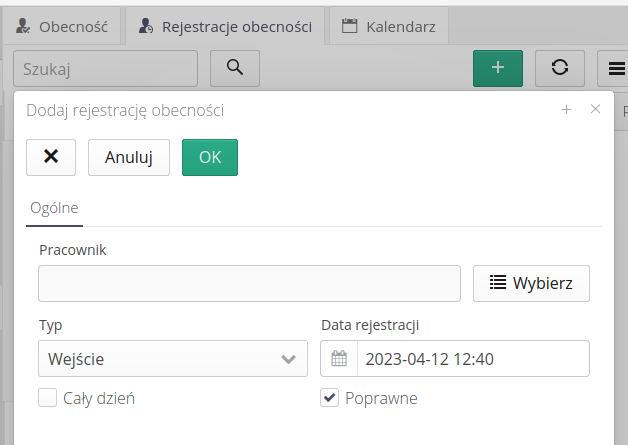
Task: Click the Pracownik text field
Action: (249, 283)
